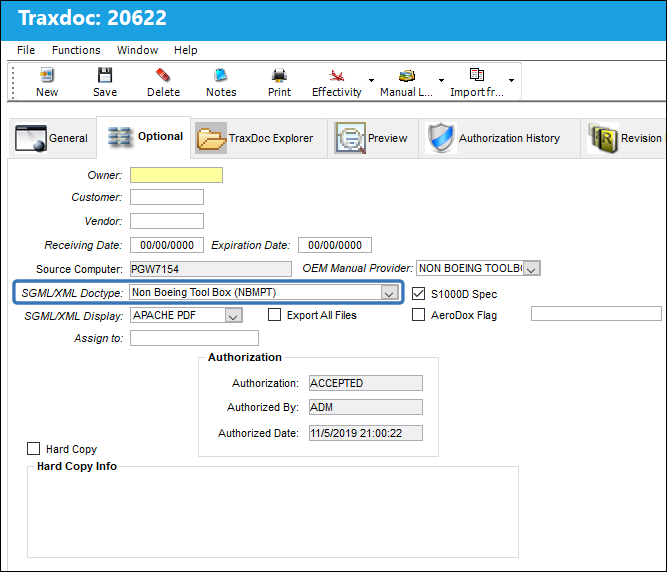The width and height of the screenshot is (667, 572).
Task: Click the Authorized By field ADM
Action: point(366,407)
